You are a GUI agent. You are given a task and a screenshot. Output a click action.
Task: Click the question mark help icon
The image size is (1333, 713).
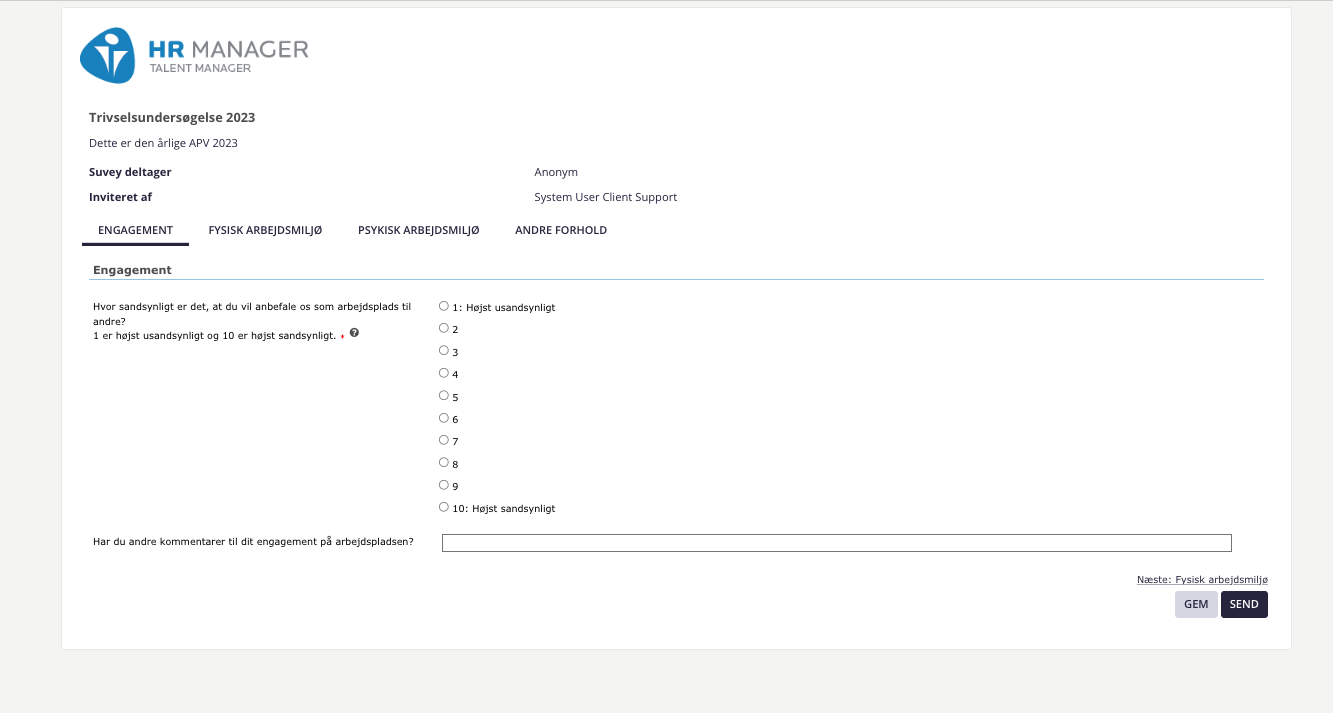354,333
